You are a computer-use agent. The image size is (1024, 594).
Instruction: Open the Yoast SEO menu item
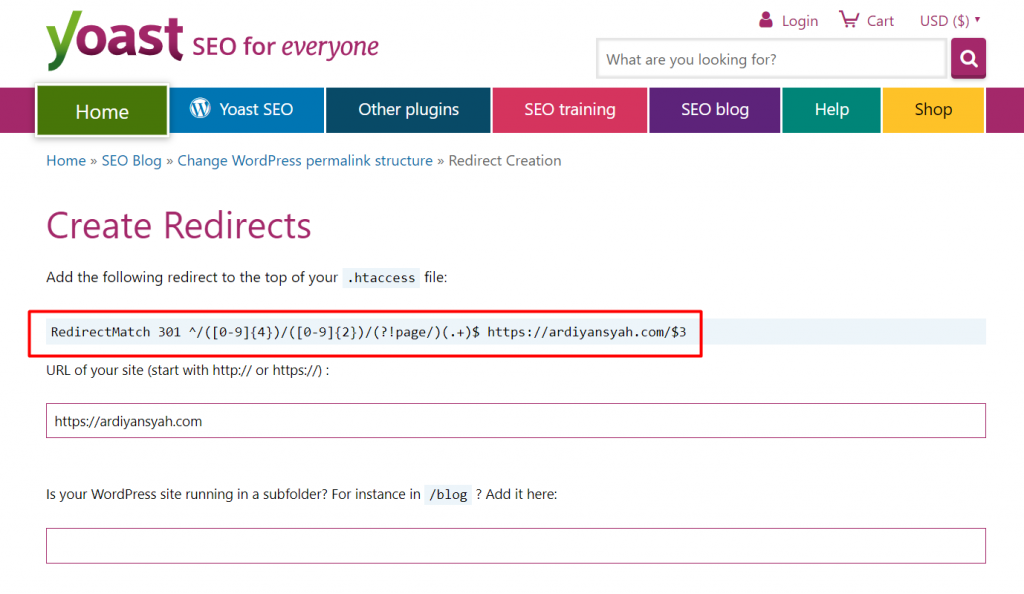246,110
